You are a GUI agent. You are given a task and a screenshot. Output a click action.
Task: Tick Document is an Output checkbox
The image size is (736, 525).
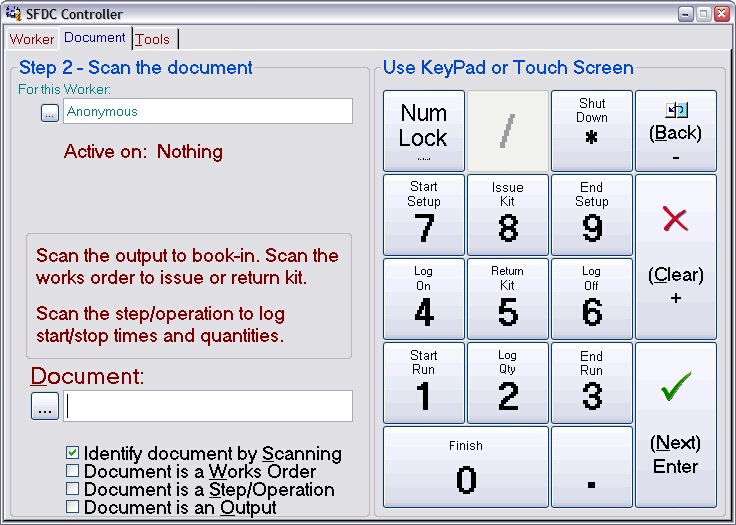tap(171, 507)
